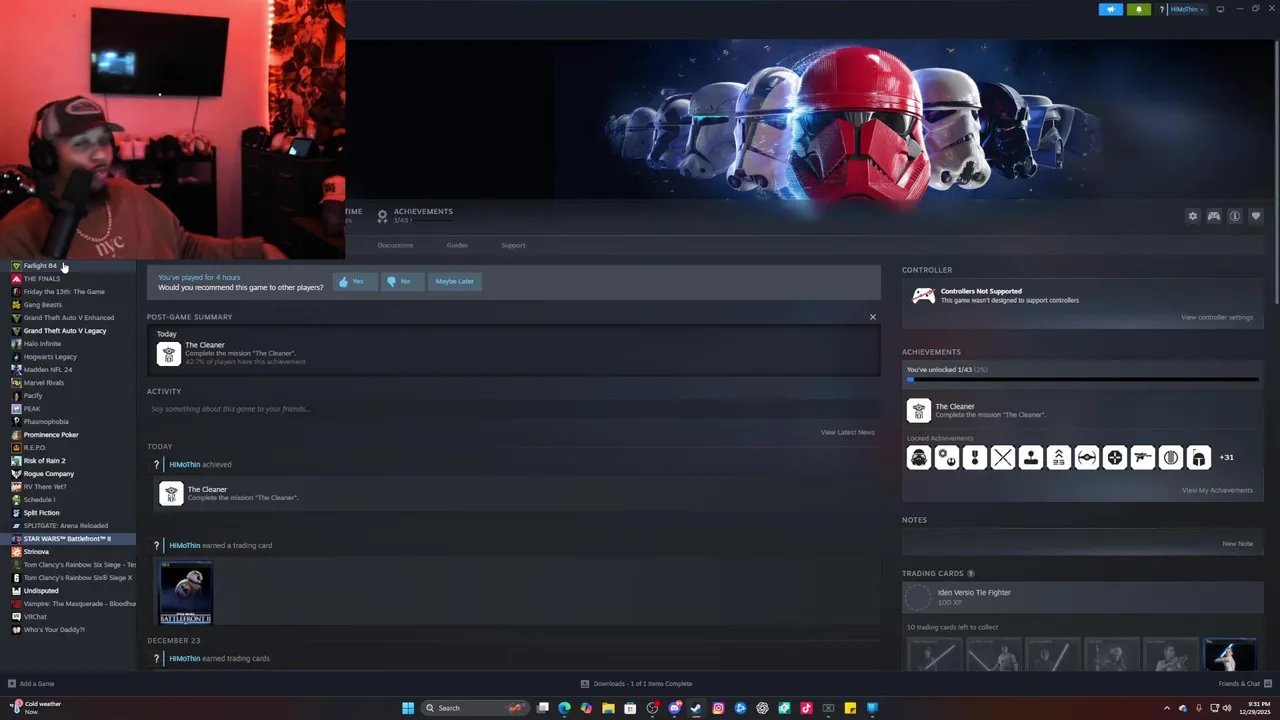Show game info icon in header
This screenshot has width=1280, height=720.
(x=1235, y=216)
